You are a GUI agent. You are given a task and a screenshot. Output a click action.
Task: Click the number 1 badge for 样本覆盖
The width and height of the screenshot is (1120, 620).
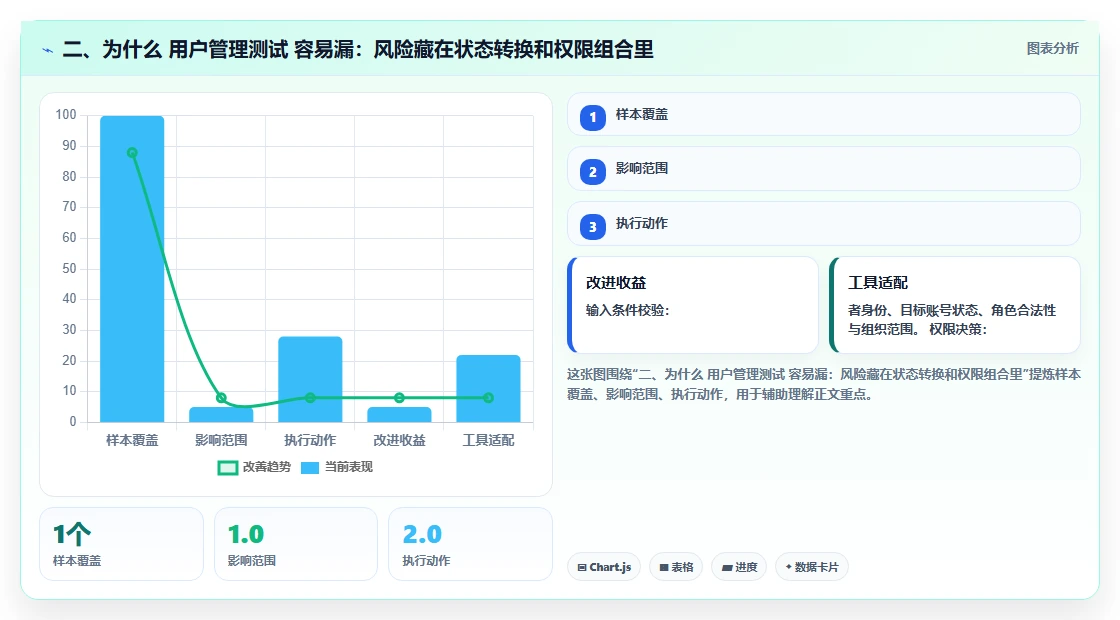(x=592, y=117)
